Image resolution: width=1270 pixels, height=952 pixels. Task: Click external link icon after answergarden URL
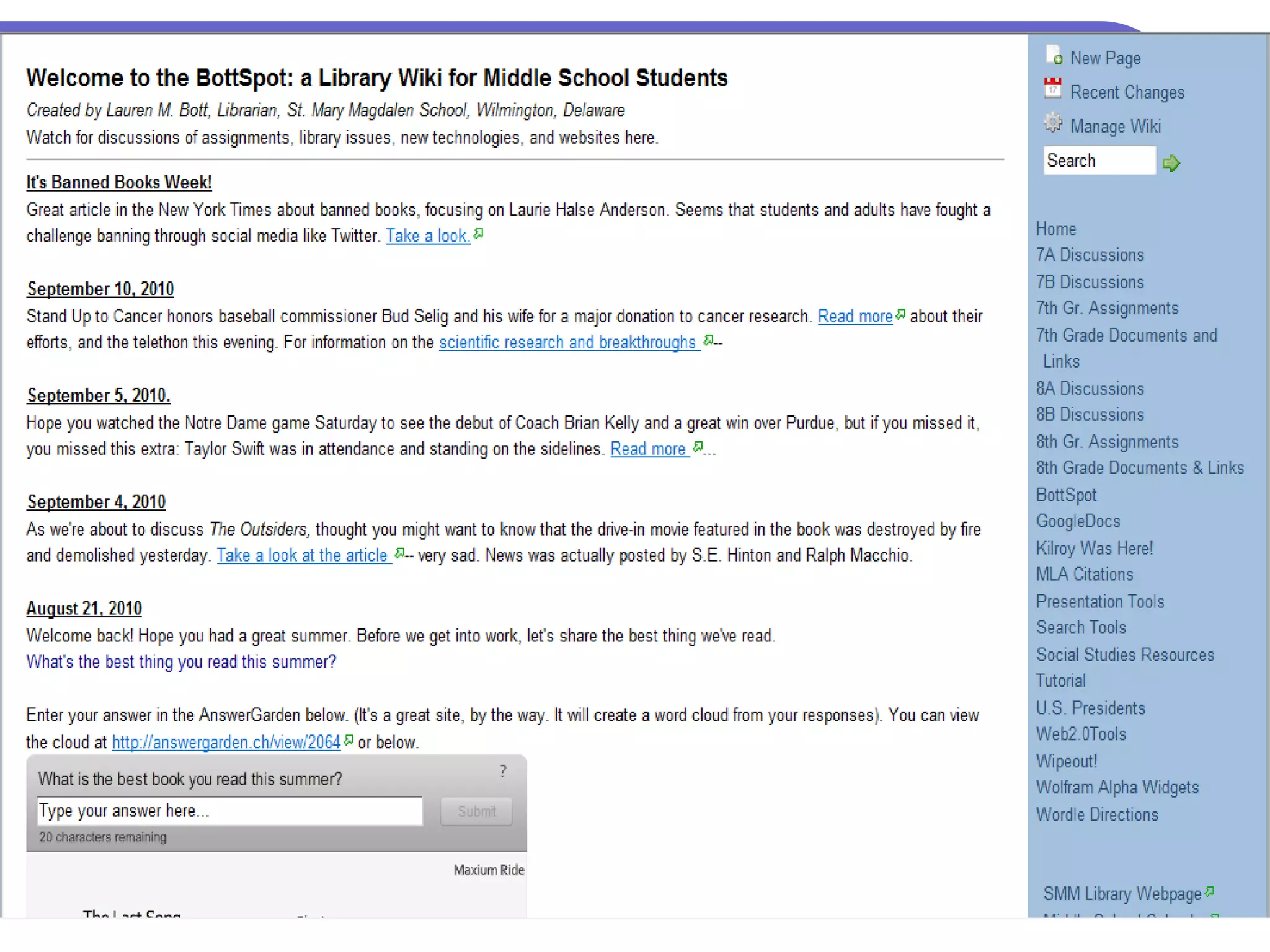(349, 740)
